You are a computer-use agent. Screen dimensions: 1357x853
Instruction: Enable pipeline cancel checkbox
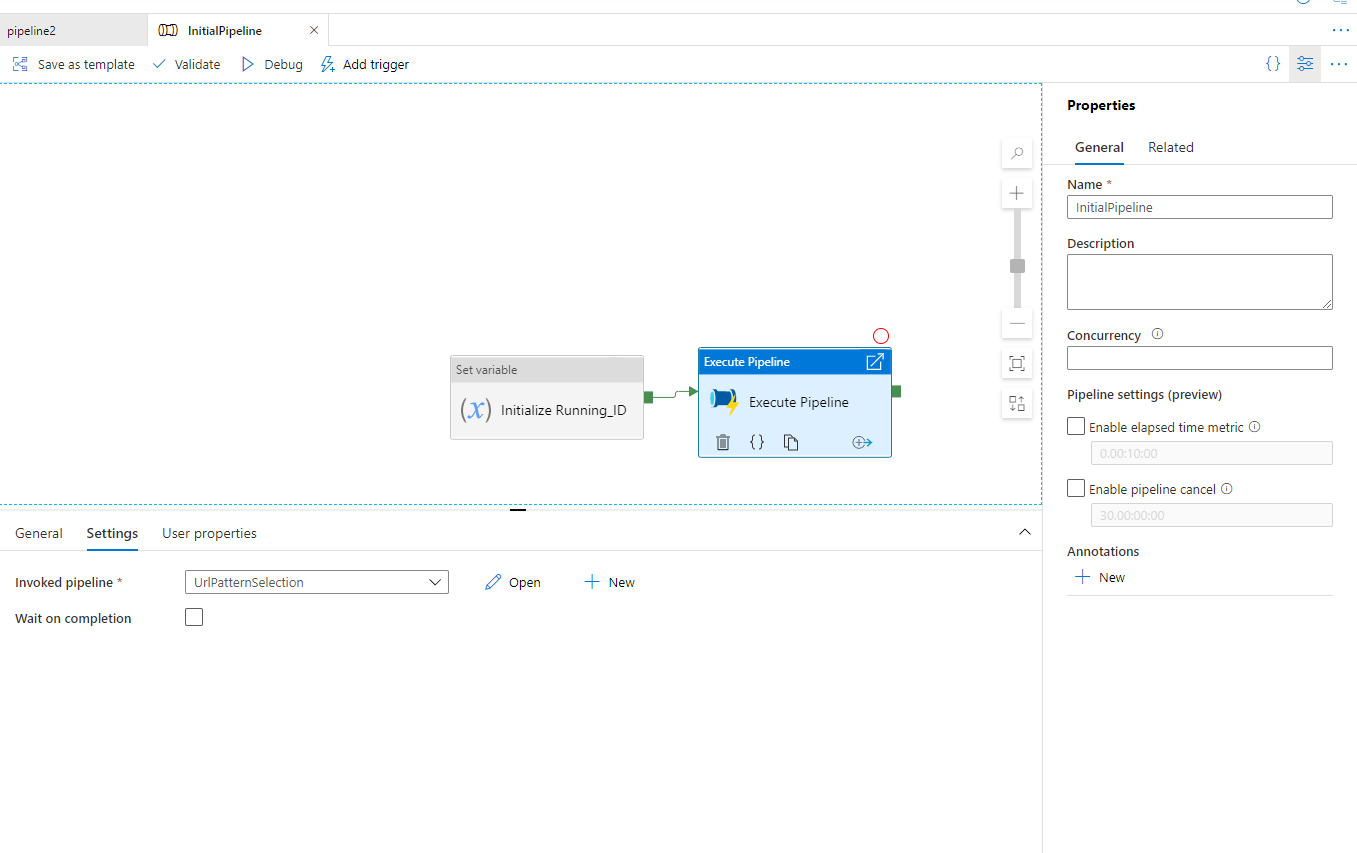click(1075, 488)
